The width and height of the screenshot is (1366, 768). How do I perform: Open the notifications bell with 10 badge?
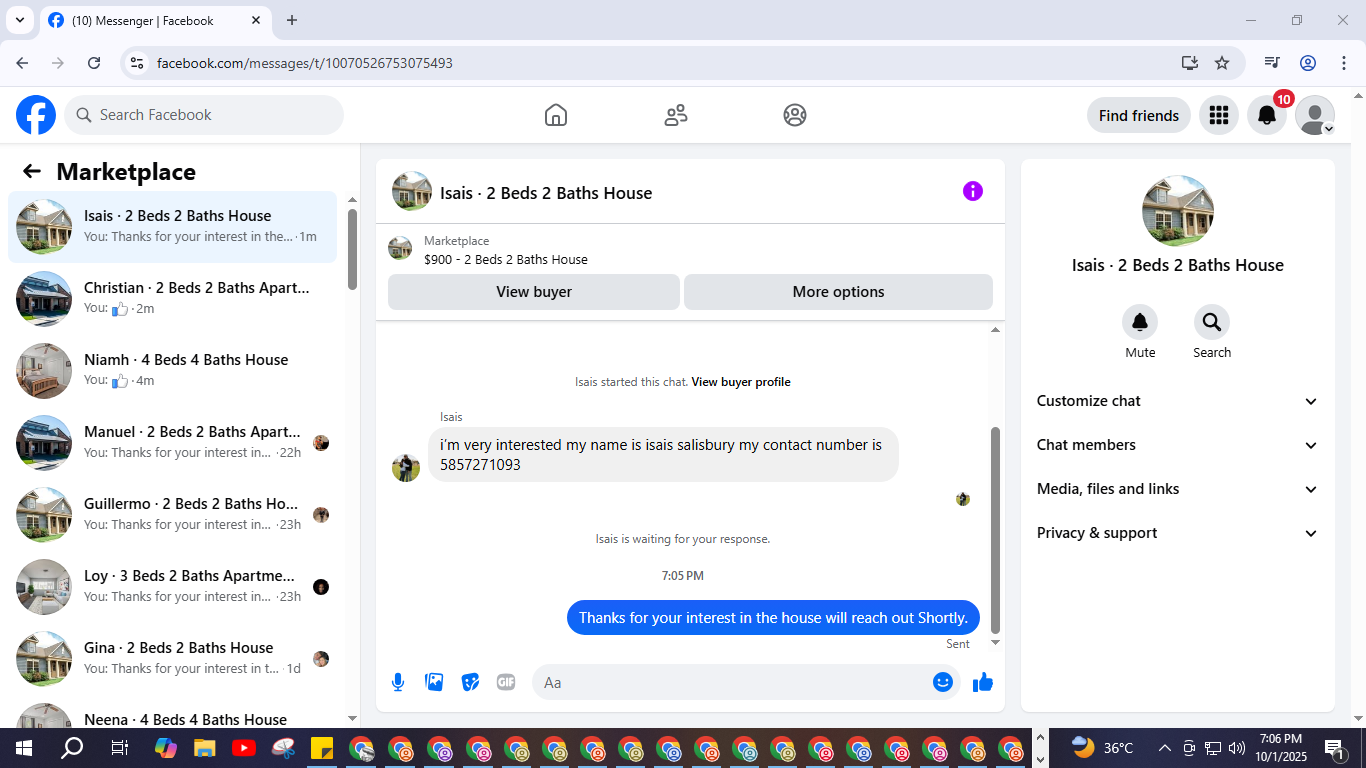[1267, 115]
